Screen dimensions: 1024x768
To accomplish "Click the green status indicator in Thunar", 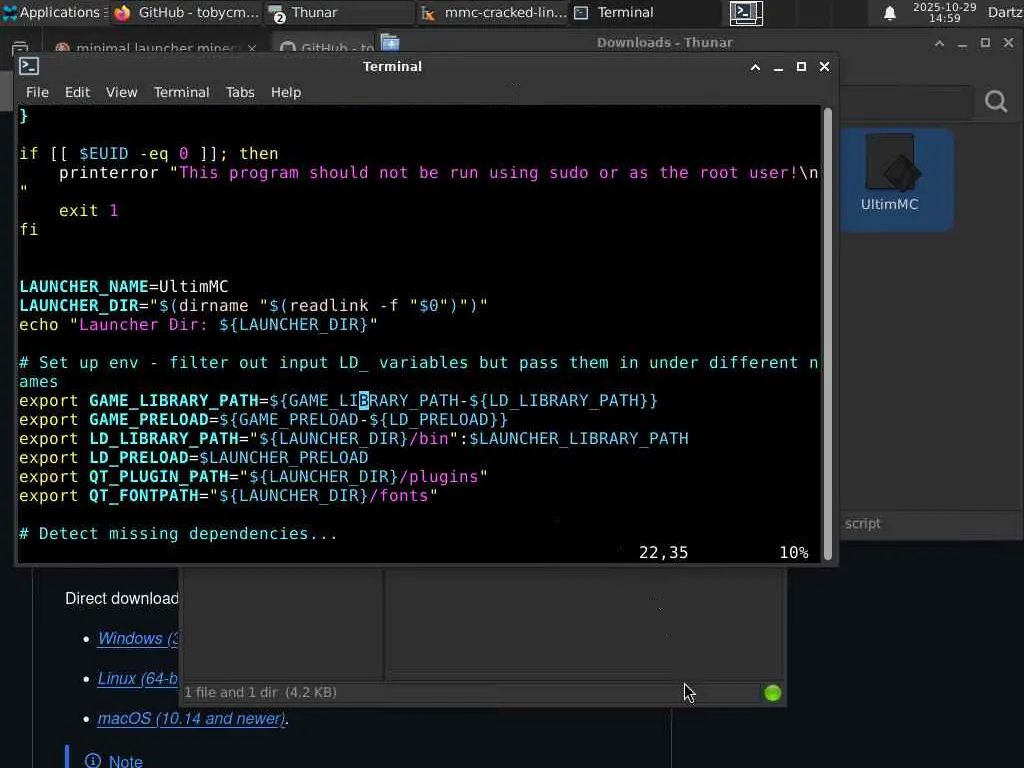I will coord(773,693).
